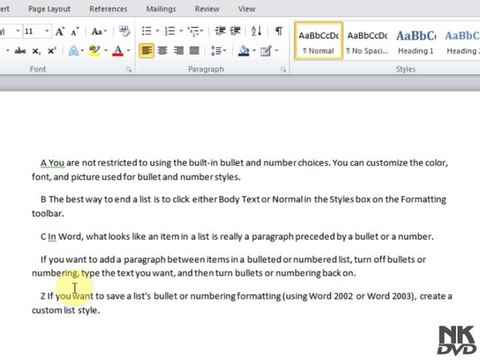Click the Sort button

pos(256,31)
